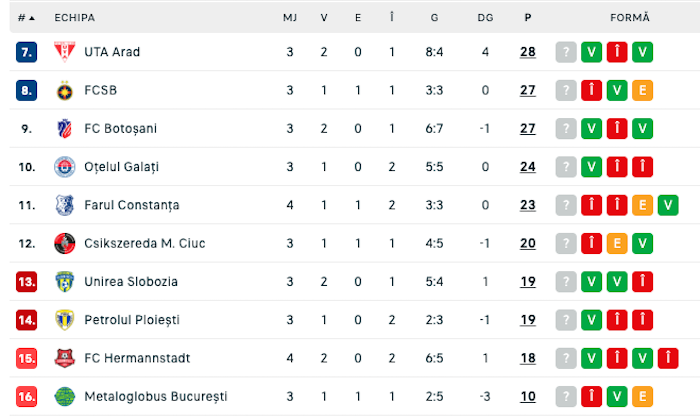The image size is (700, 420).
Task: Click the ECHIPA column header
Action: coord(75,18)
